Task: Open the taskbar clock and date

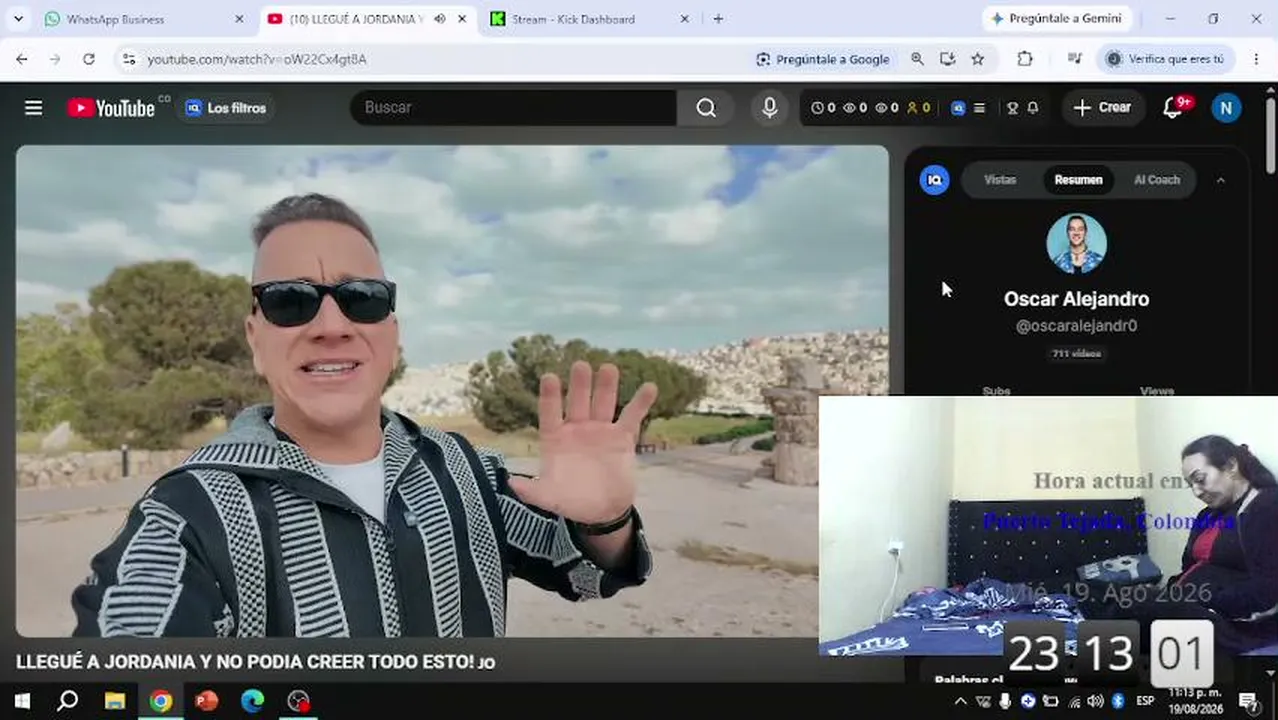Action: point(1195,701)
